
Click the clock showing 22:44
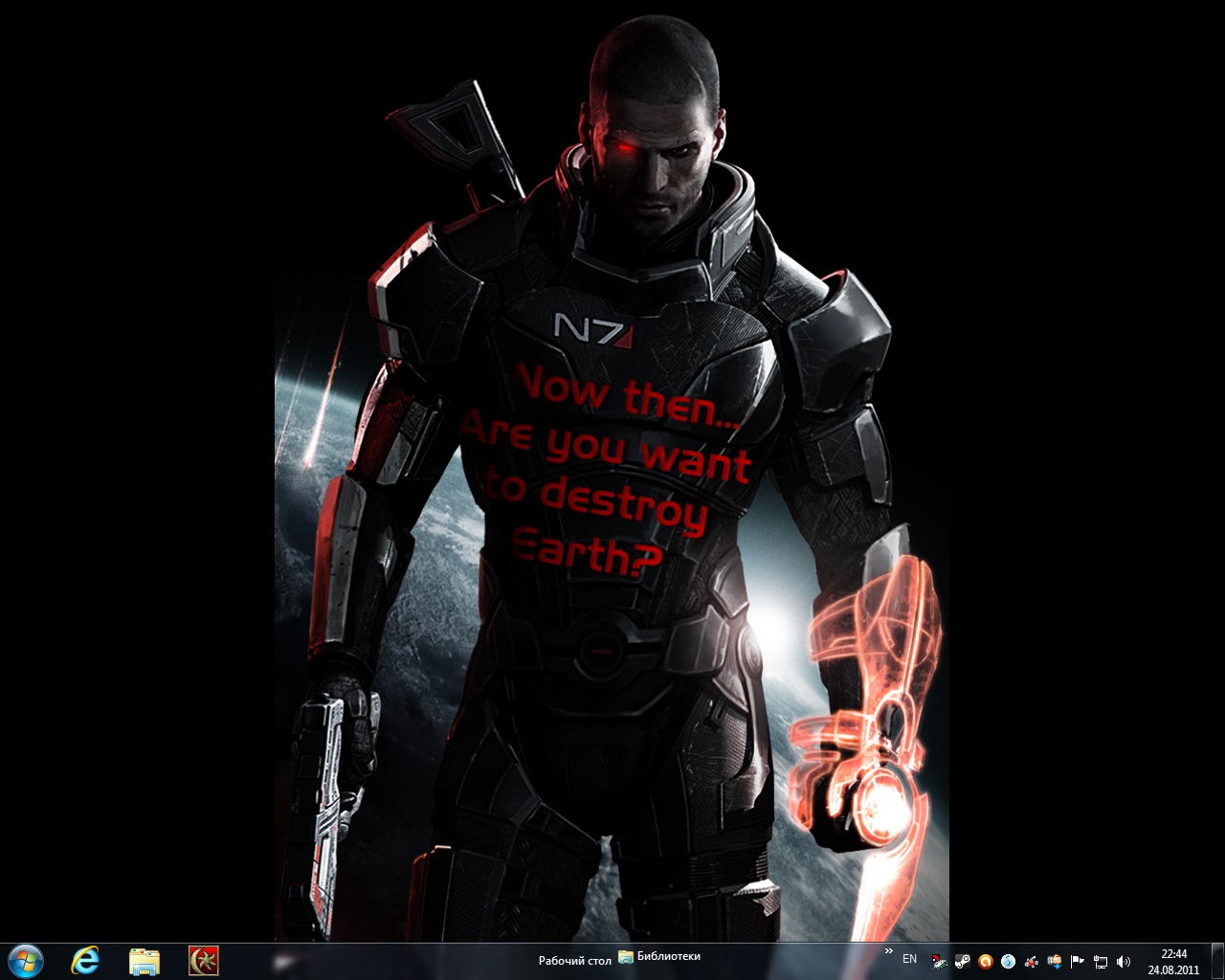tap(1173, 961)
